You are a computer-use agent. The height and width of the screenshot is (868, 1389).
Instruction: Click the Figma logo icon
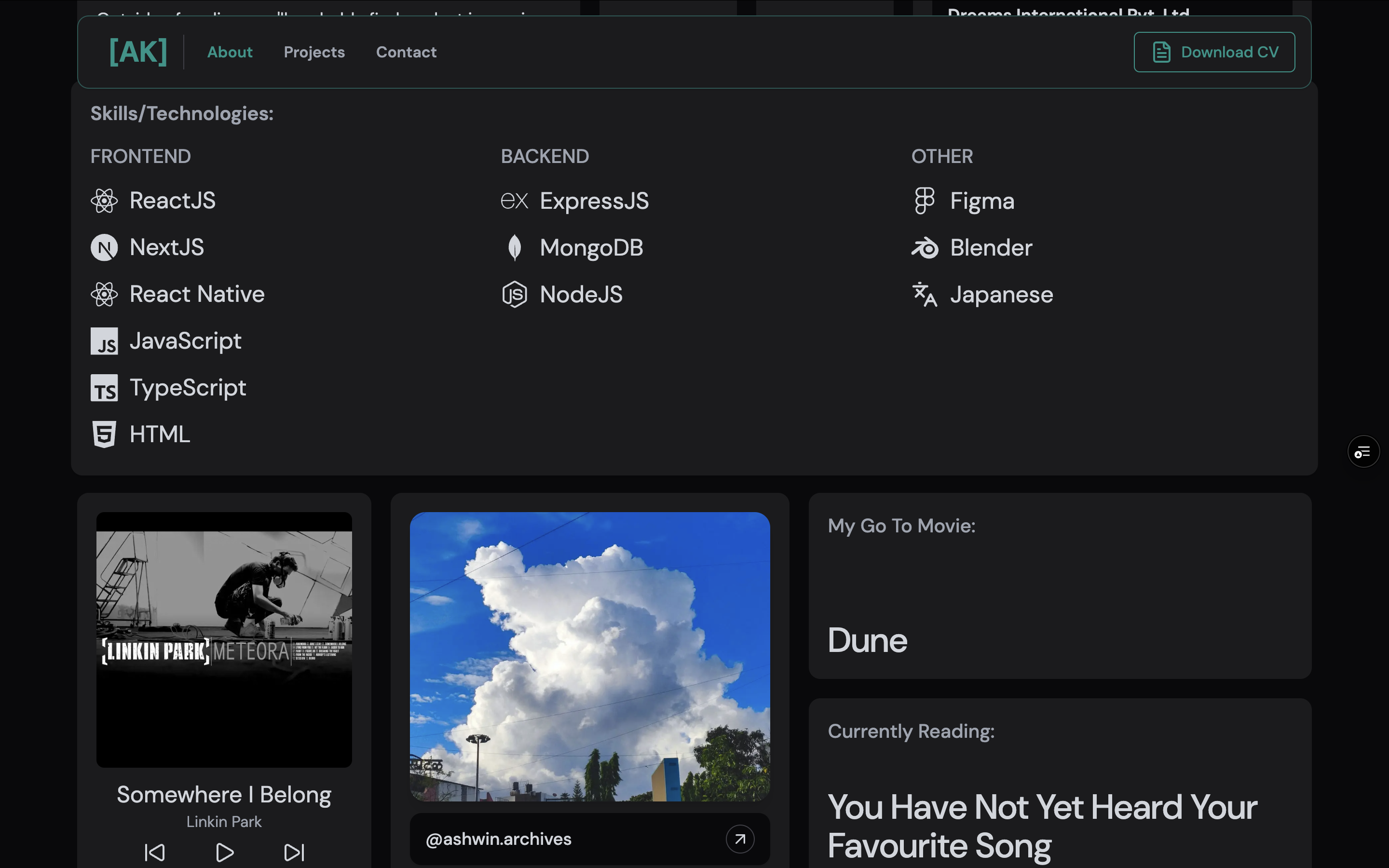click(x=924, y=201)
